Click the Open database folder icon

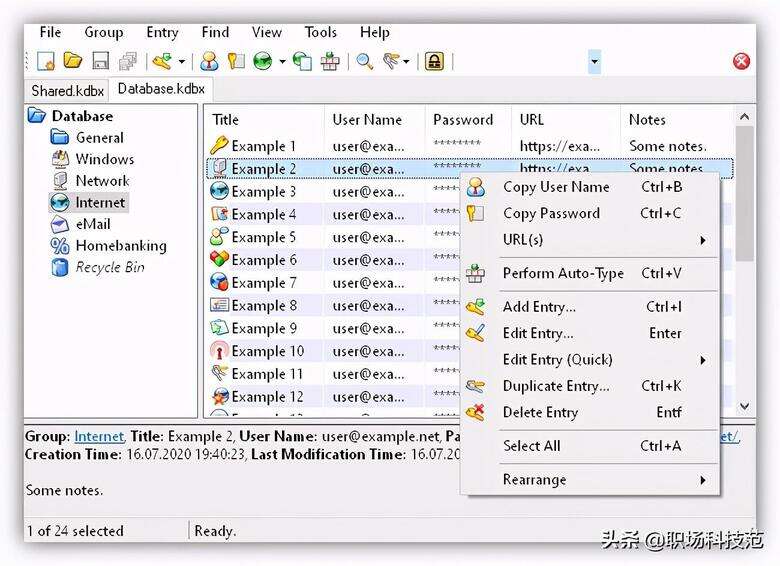tap(73, 61)
